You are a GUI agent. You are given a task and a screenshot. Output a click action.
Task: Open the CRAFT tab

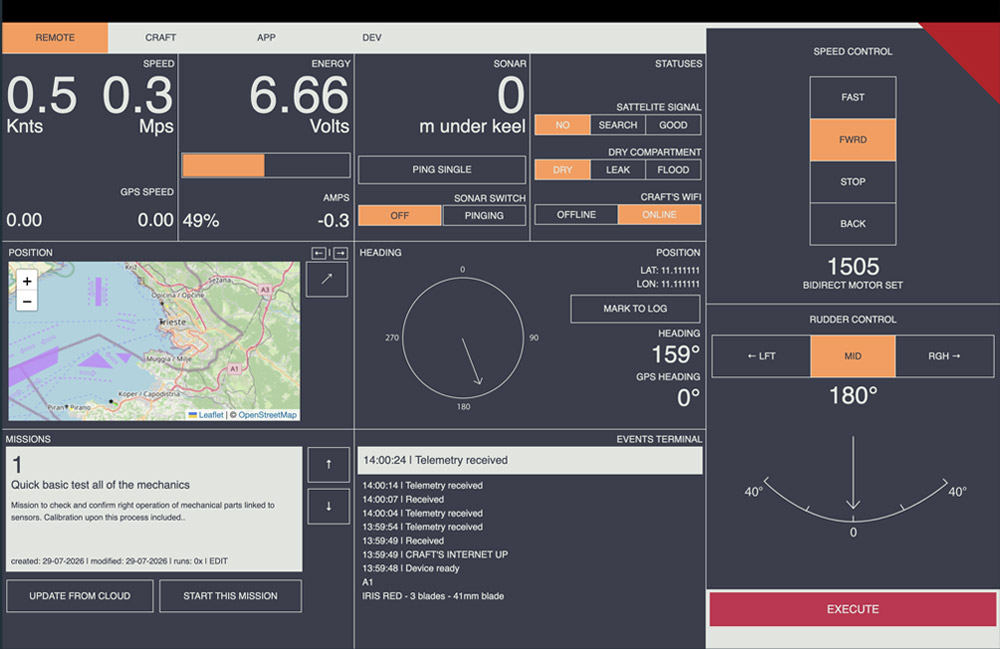pos(161,38)
